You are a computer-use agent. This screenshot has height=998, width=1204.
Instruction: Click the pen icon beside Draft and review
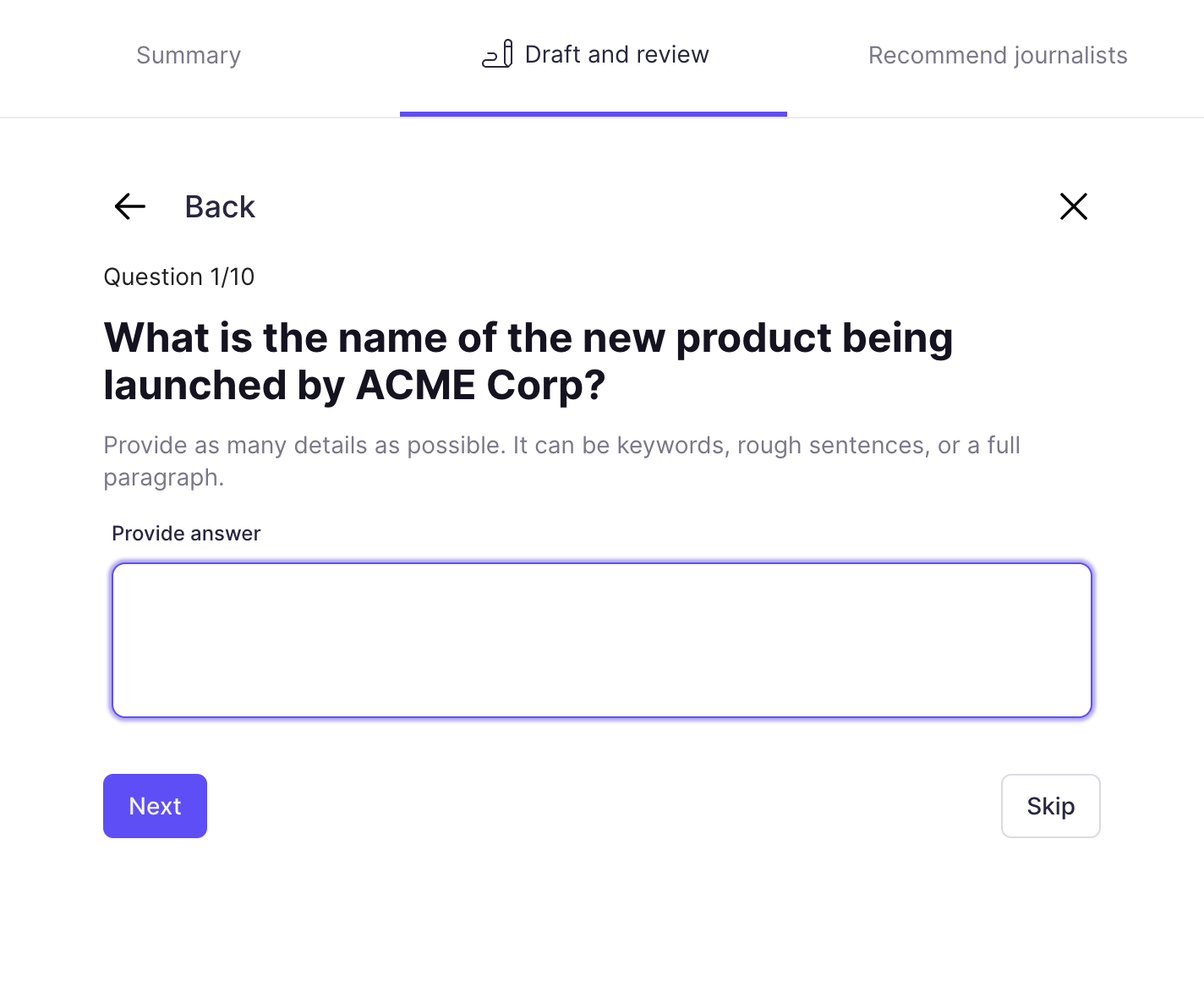click(497, 54)
